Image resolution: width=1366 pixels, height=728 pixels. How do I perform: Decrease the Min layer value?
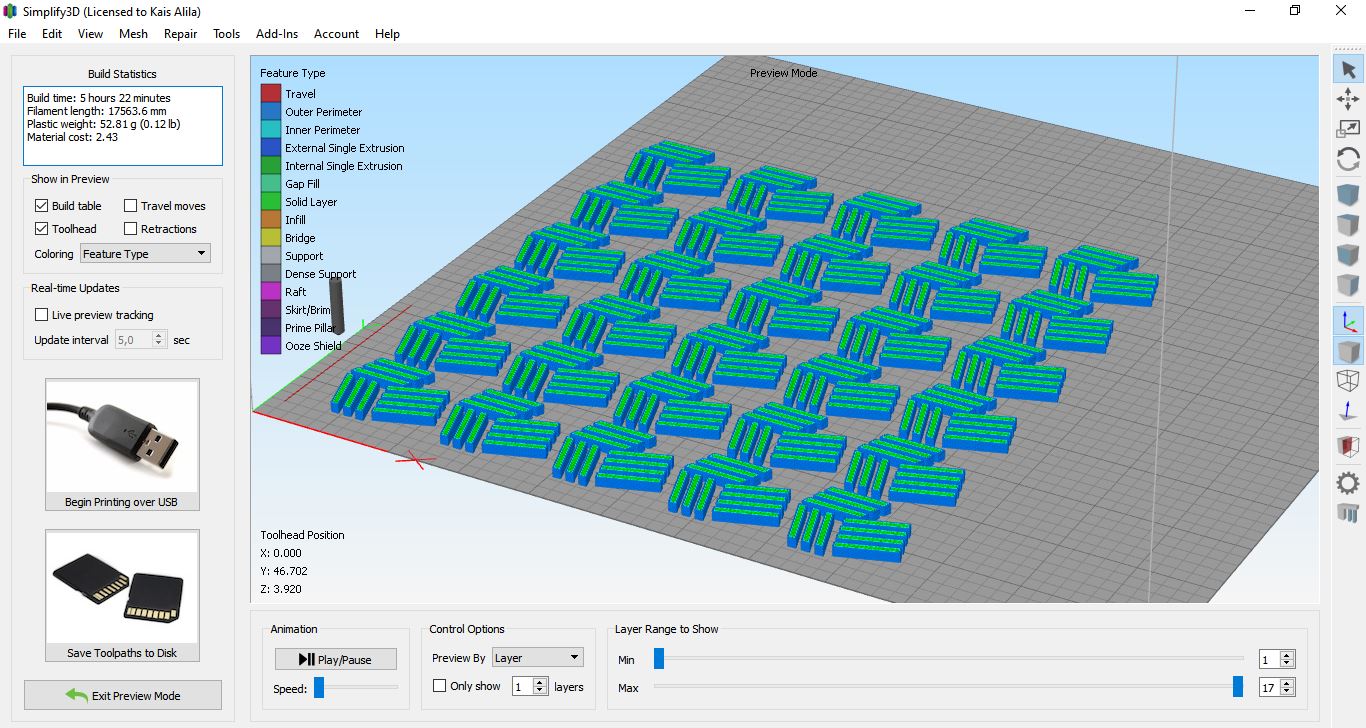1288,664
